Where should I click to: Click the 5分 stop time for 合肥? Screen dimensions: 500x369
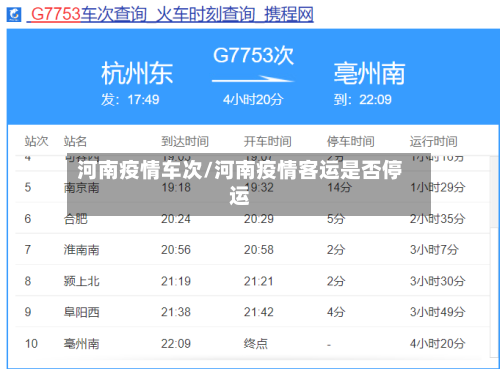(x=336, y=219)
